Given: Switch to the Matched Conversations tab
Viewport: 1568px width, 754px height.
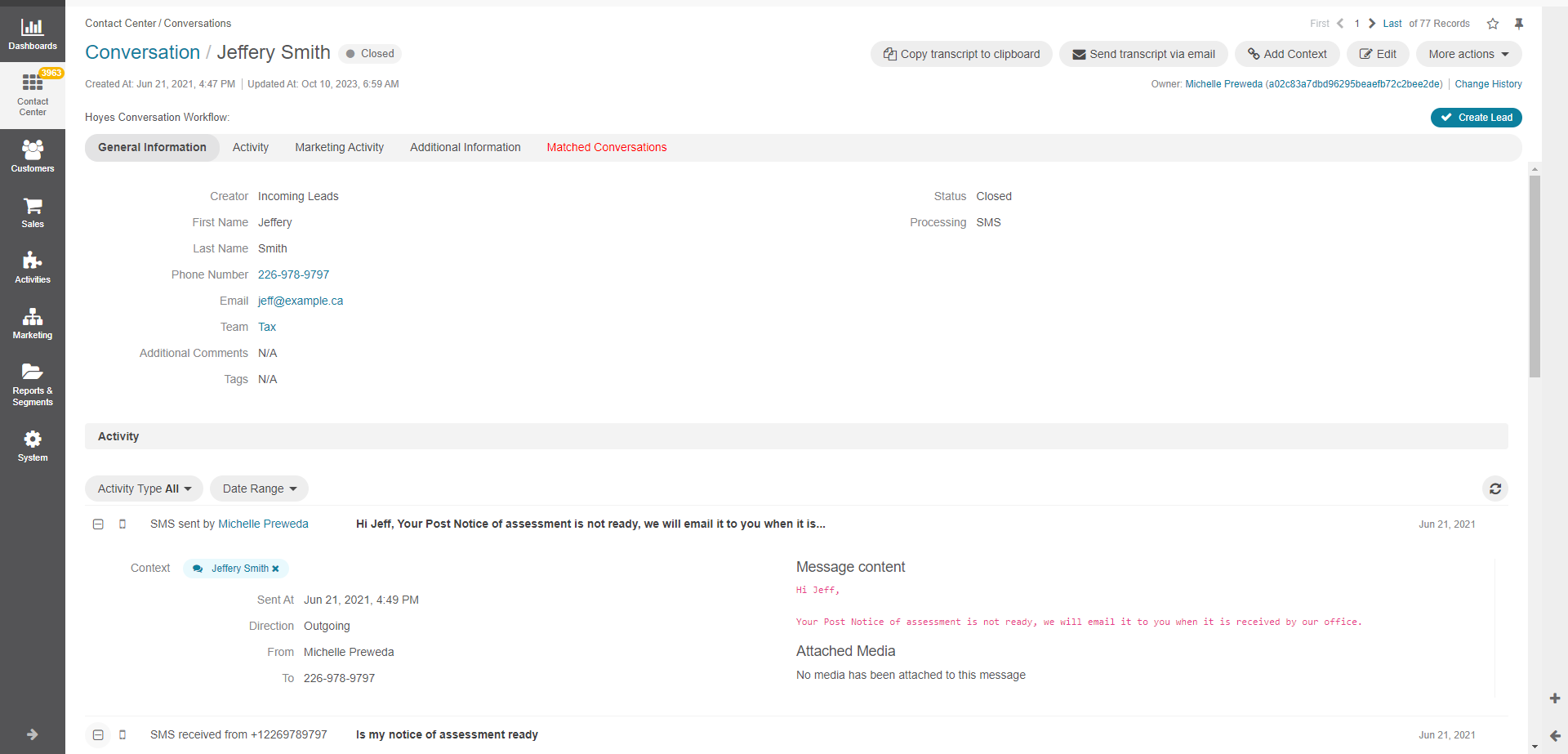Looking at the screenshot, I should point(606,147).
